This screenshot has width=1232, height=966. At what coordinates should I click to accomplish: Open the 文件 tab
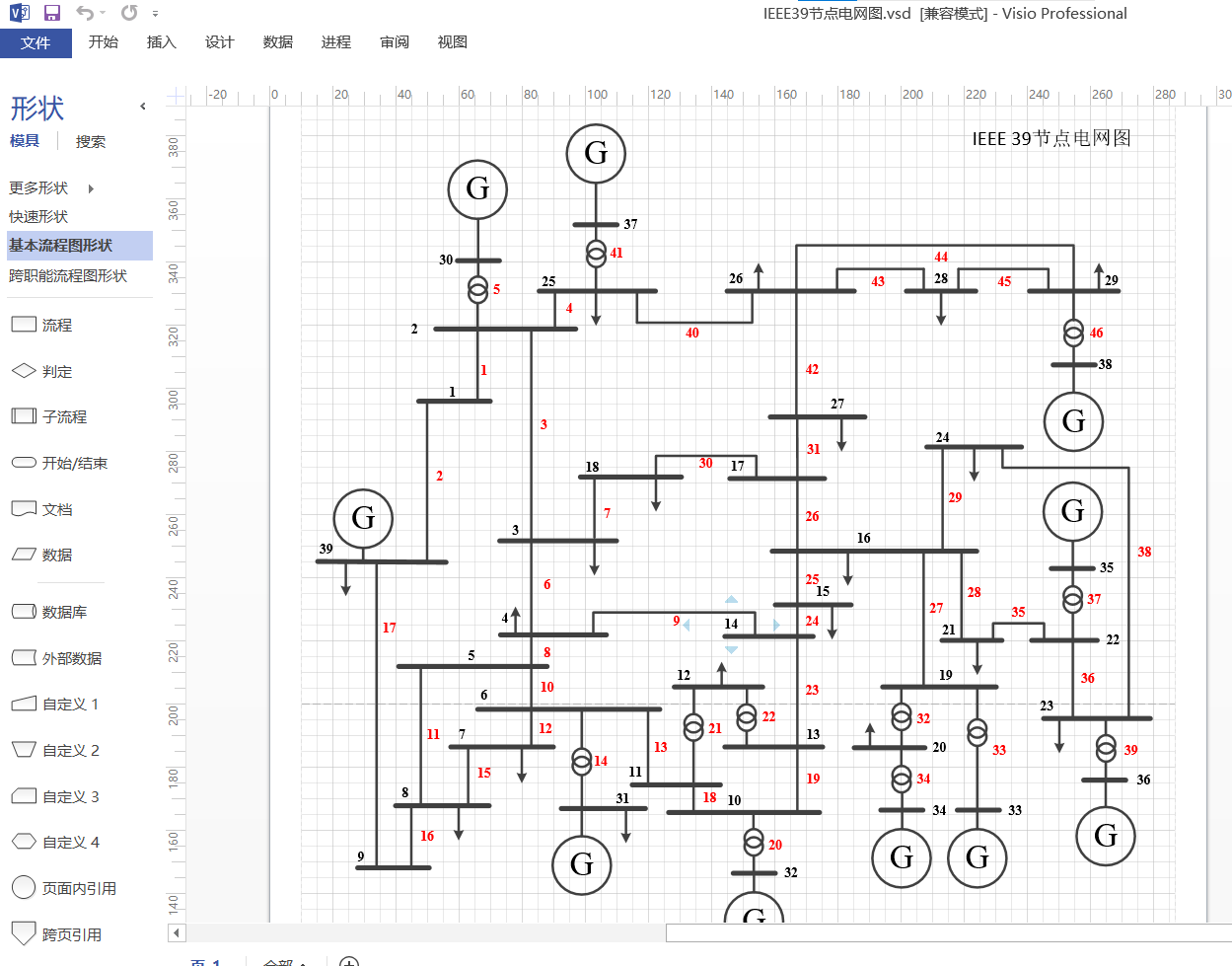[36, 42]
